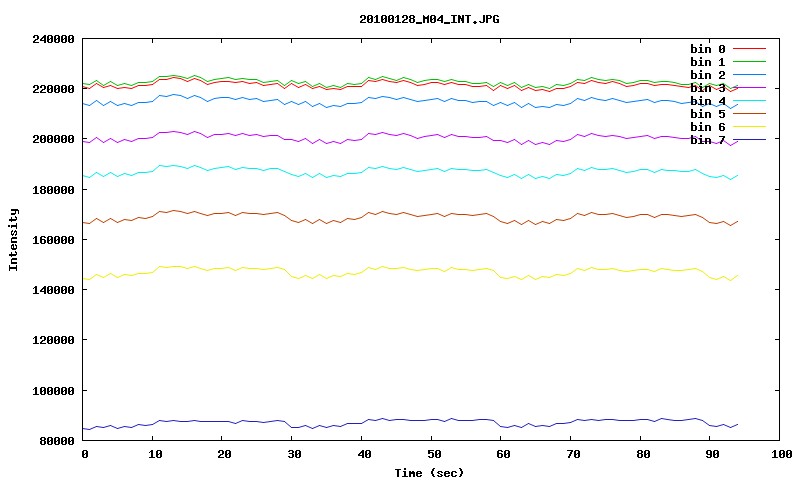Click the 100 x-axis tick label

[782, 454]
